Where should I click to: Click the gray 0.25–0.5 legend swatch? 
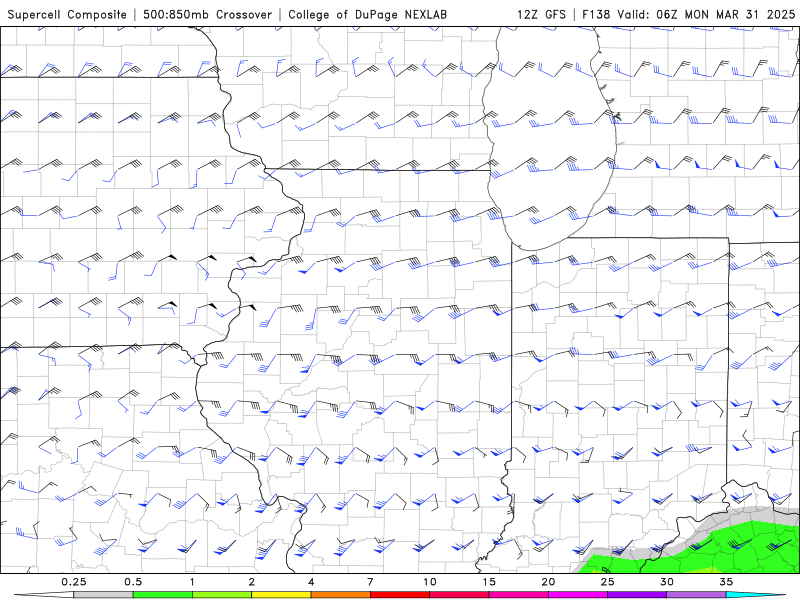[103, 595]
